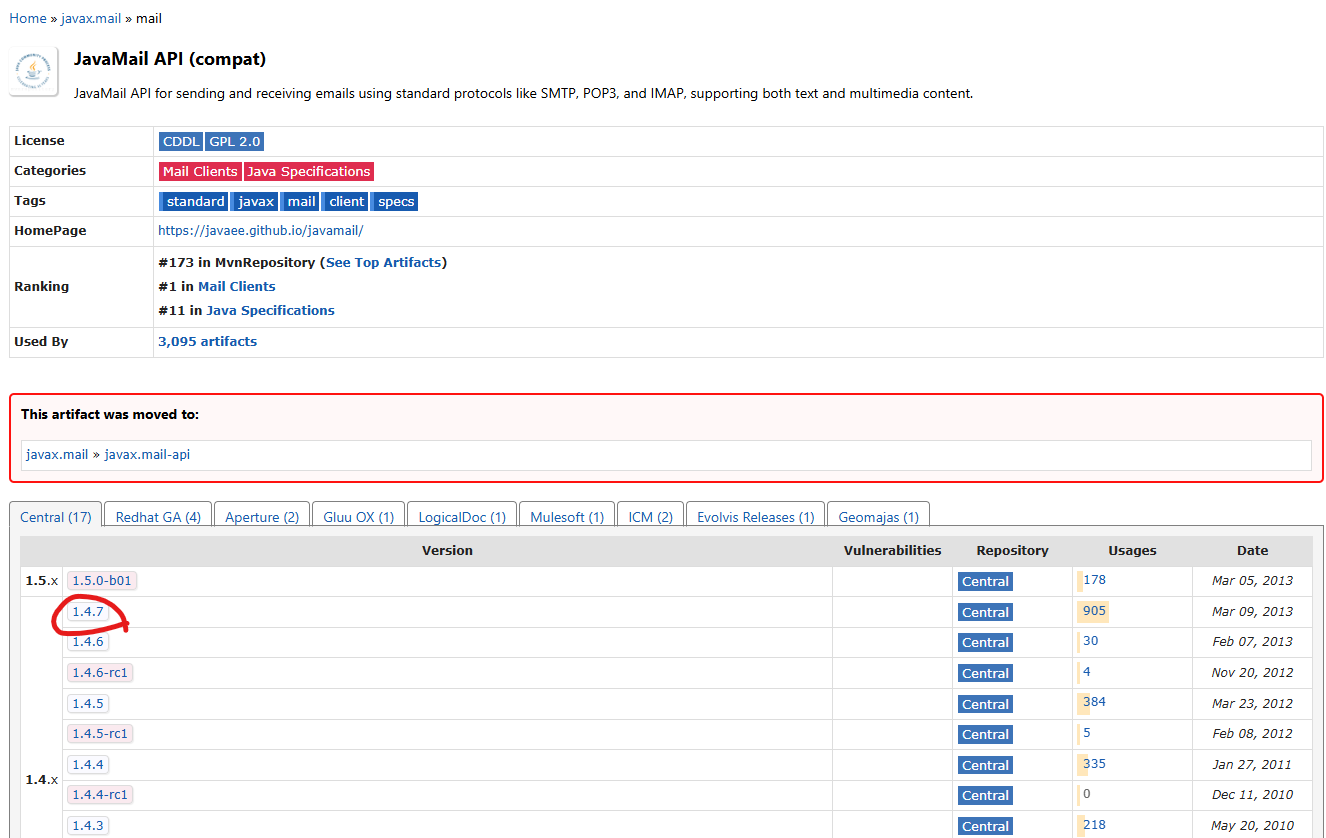Open the 3,095 artifacts link

(x=207, y=341)
